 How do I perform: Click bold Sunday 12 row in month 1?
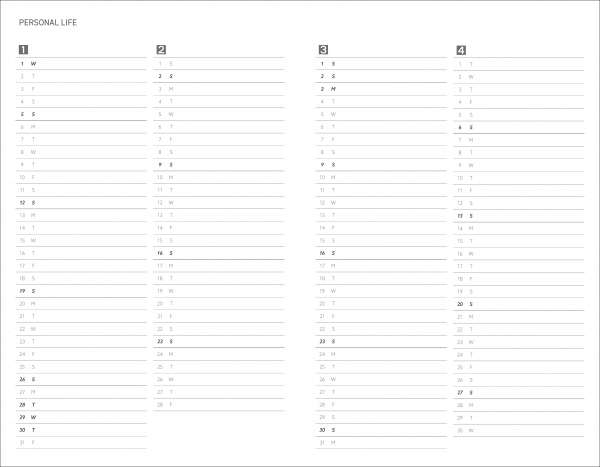pyautogui.click(x=81, y=203)
